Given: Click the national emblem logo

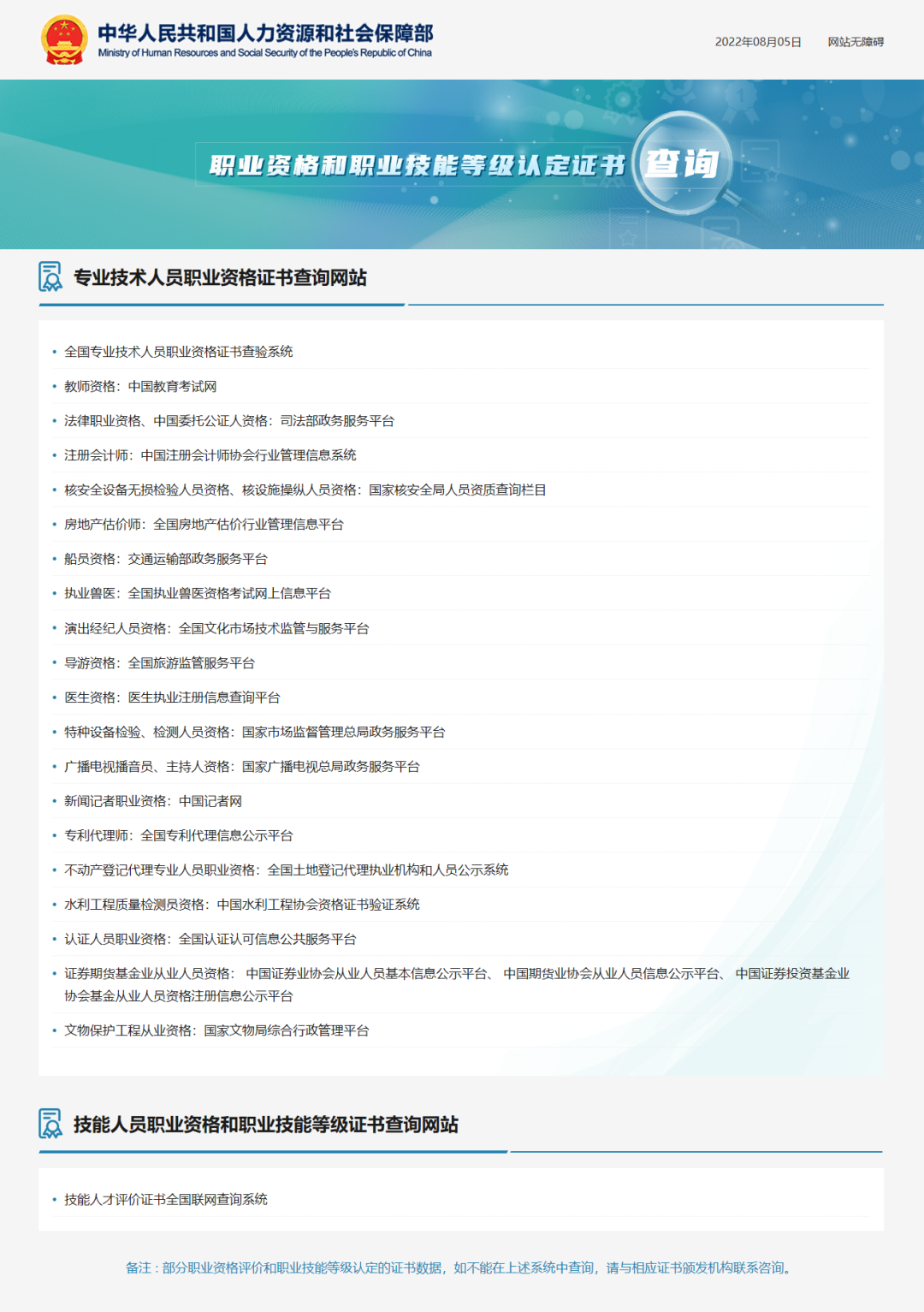Looking at the screenshot, I should (62, 39).
